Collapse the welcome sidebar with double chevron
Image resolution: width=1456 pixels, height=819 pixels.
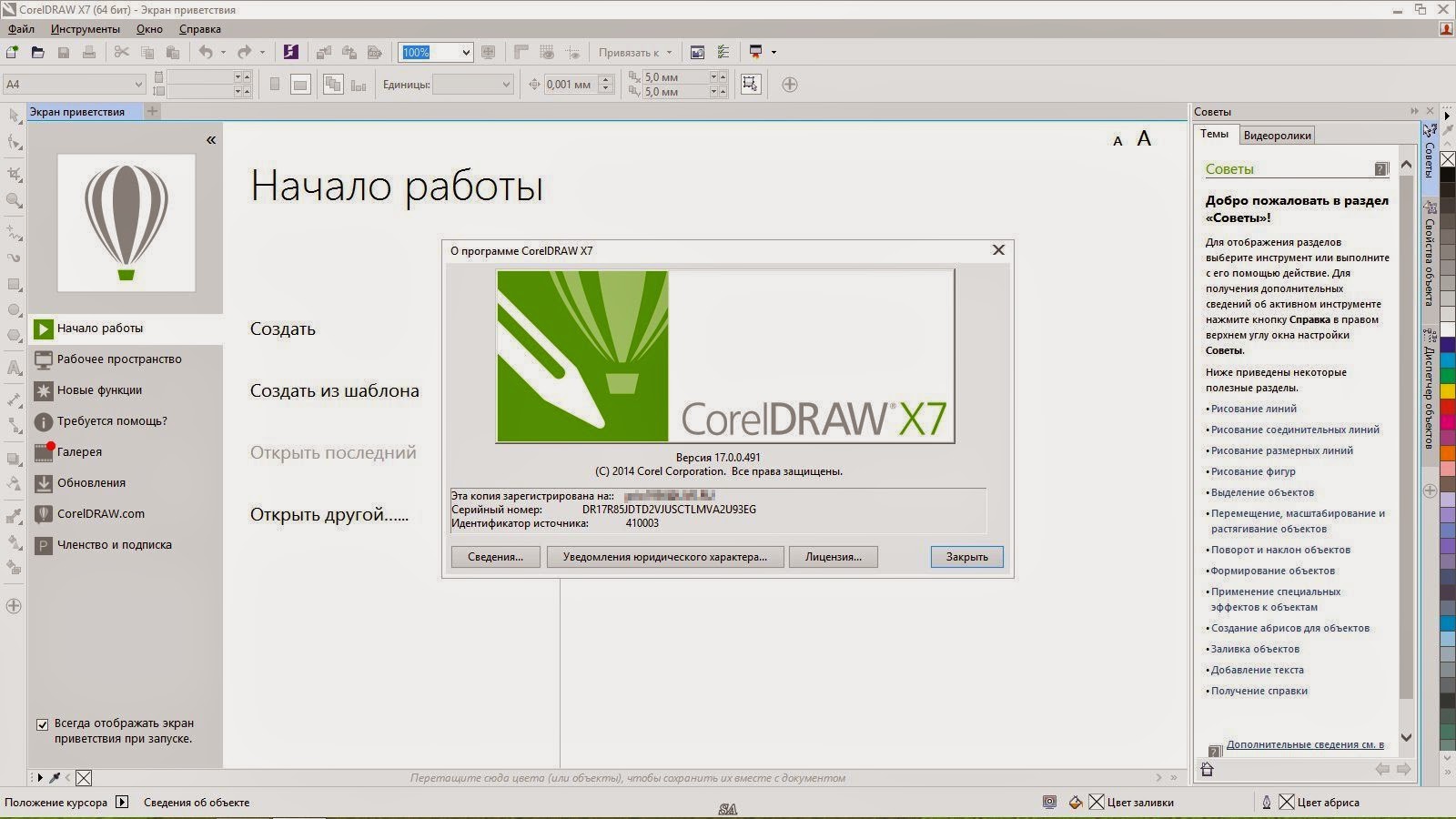tap(211, 140)
